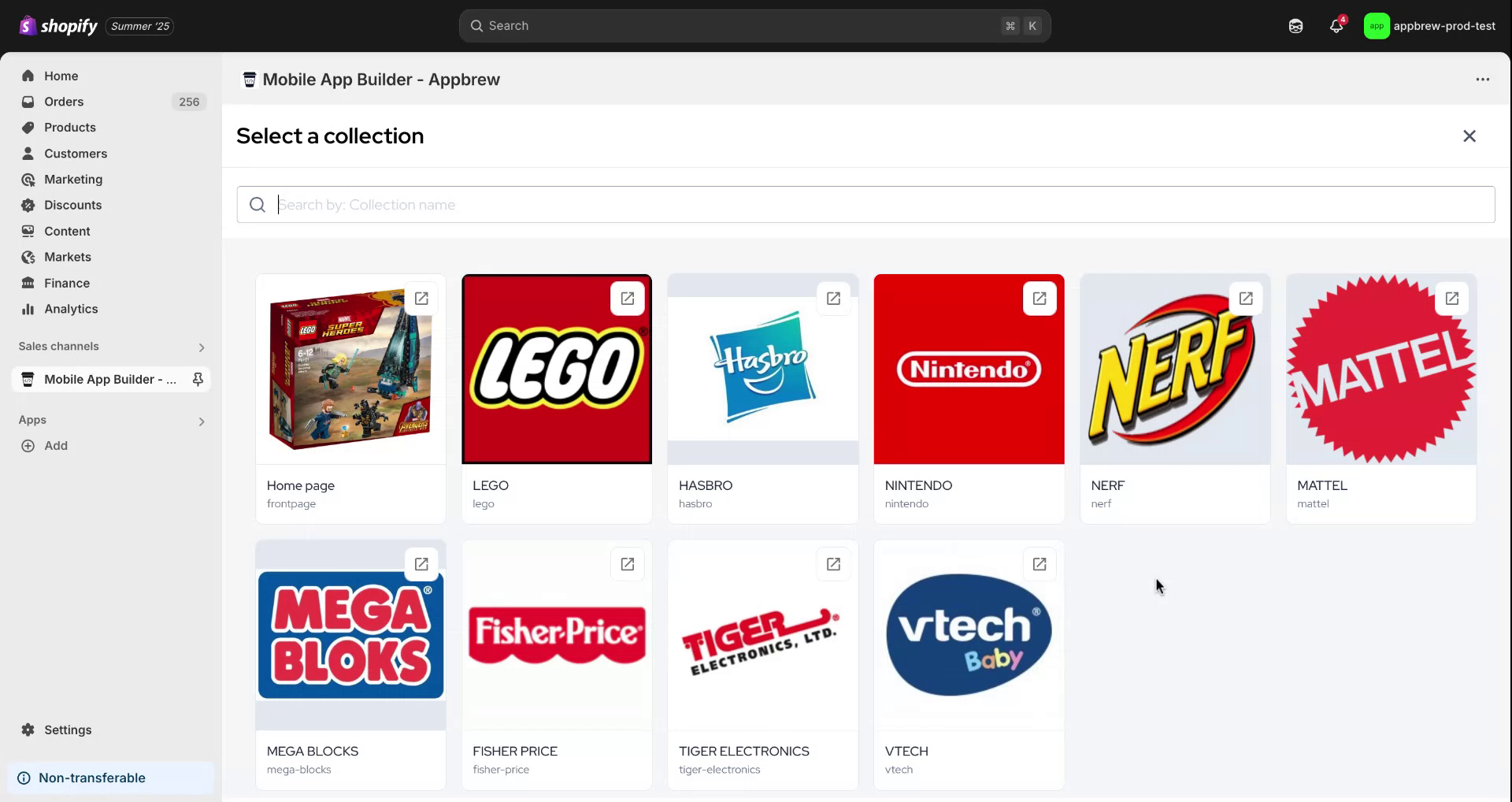Focus the collection name search field
Image resolution: width=1512 pixels, height=802 pixels.
coord(866,205)
